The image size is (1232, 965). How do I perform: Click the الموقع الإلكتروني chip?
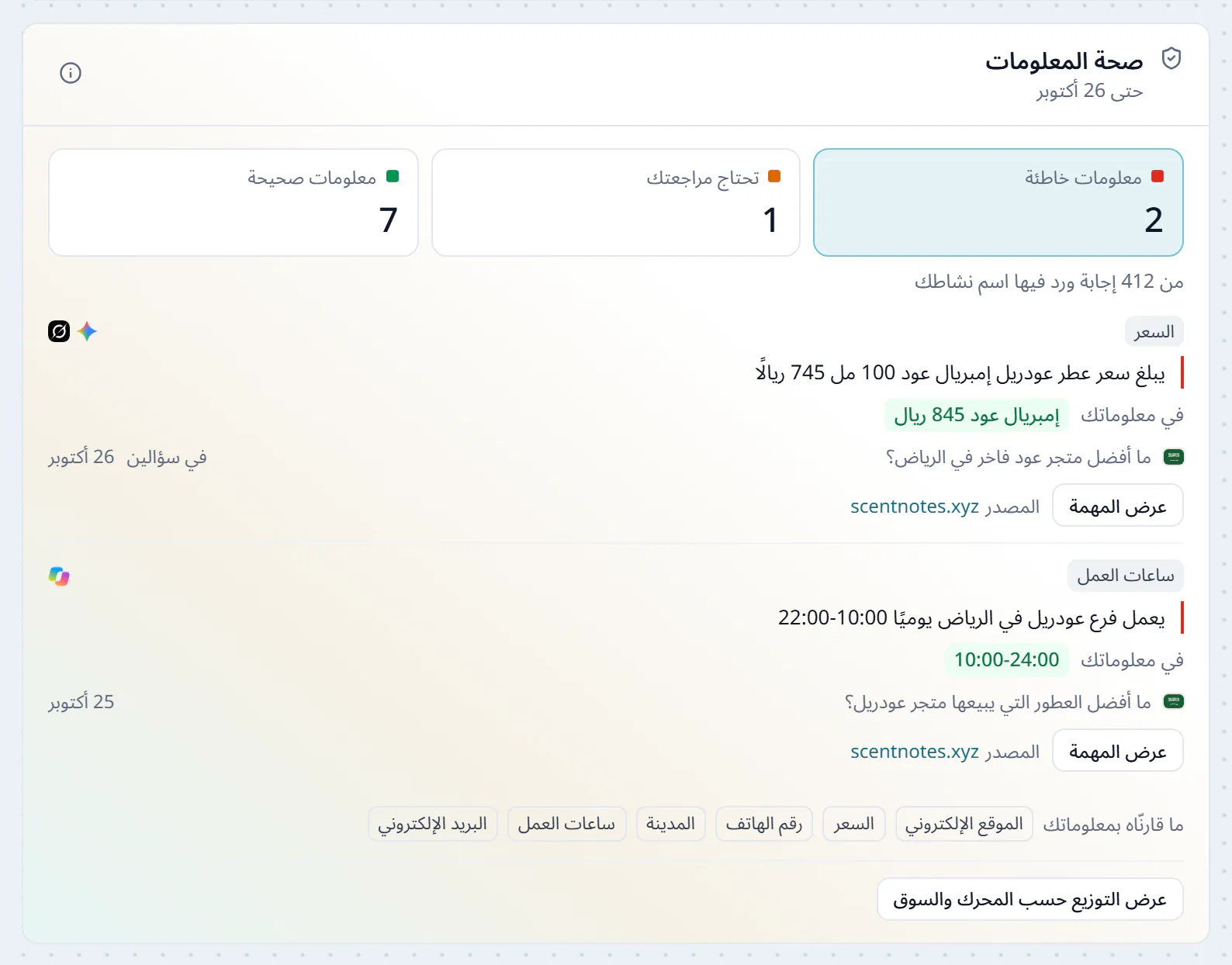tap(964, 824)
